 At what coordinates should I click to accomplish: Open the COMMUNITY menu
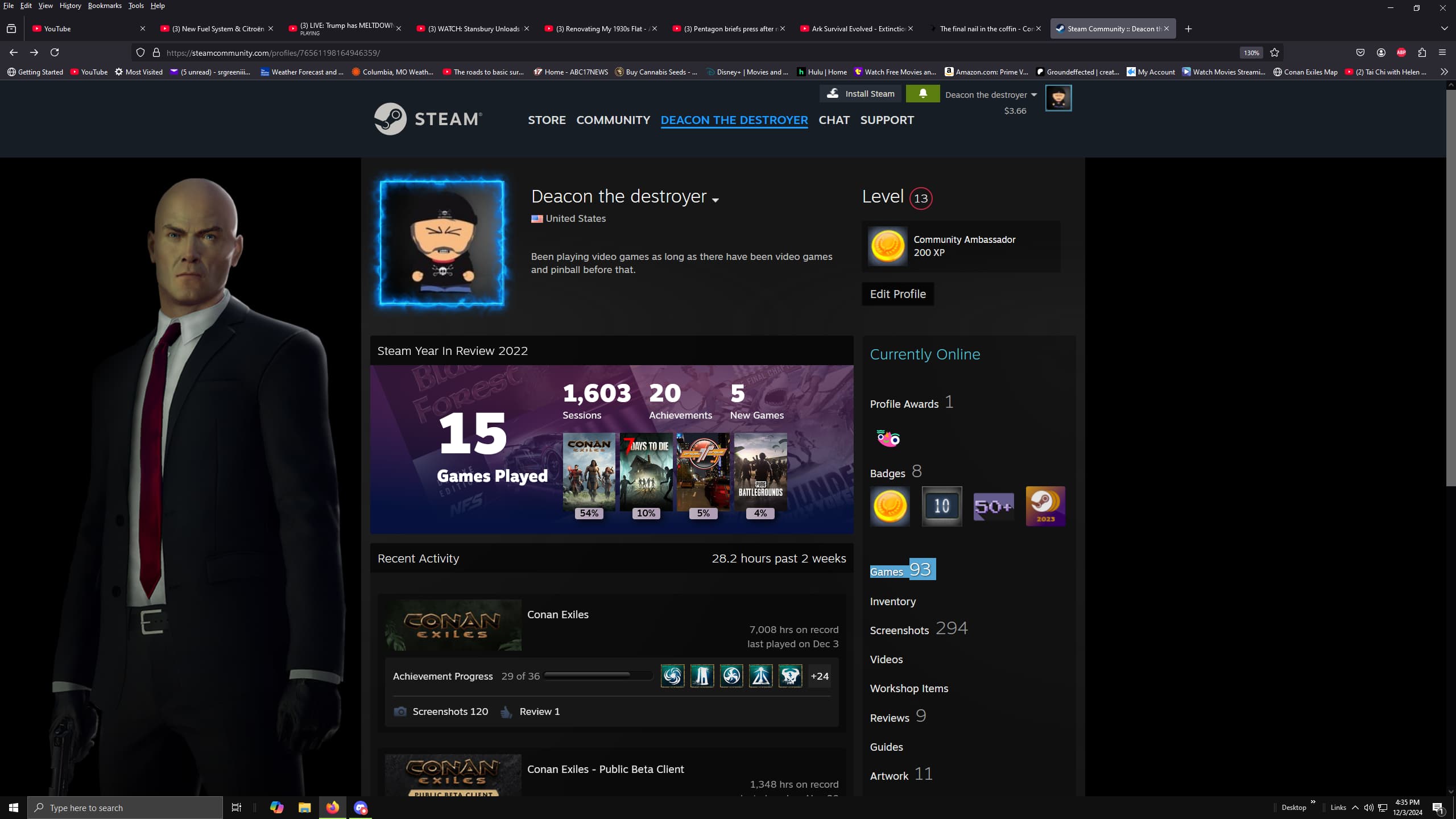click(x=613, y=120)
